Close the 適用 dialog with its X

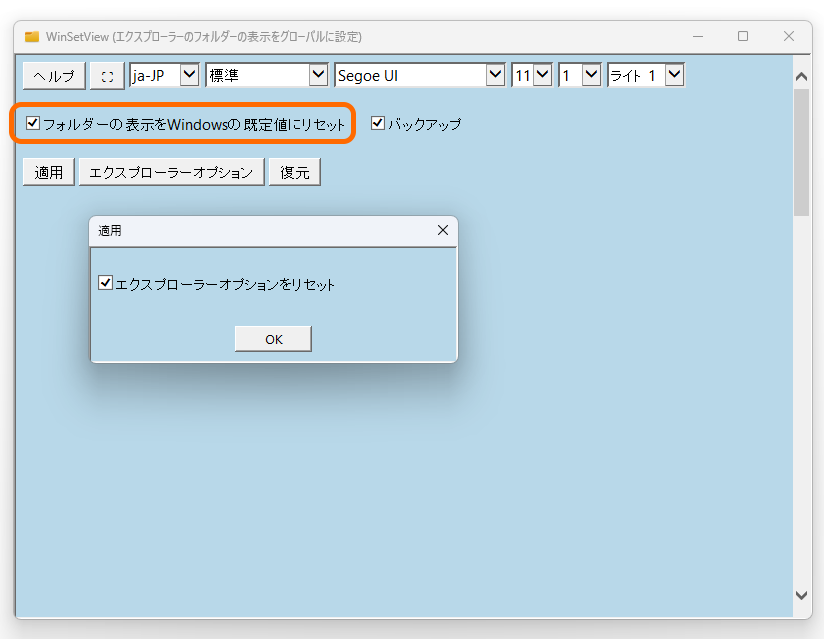(443, 230)
